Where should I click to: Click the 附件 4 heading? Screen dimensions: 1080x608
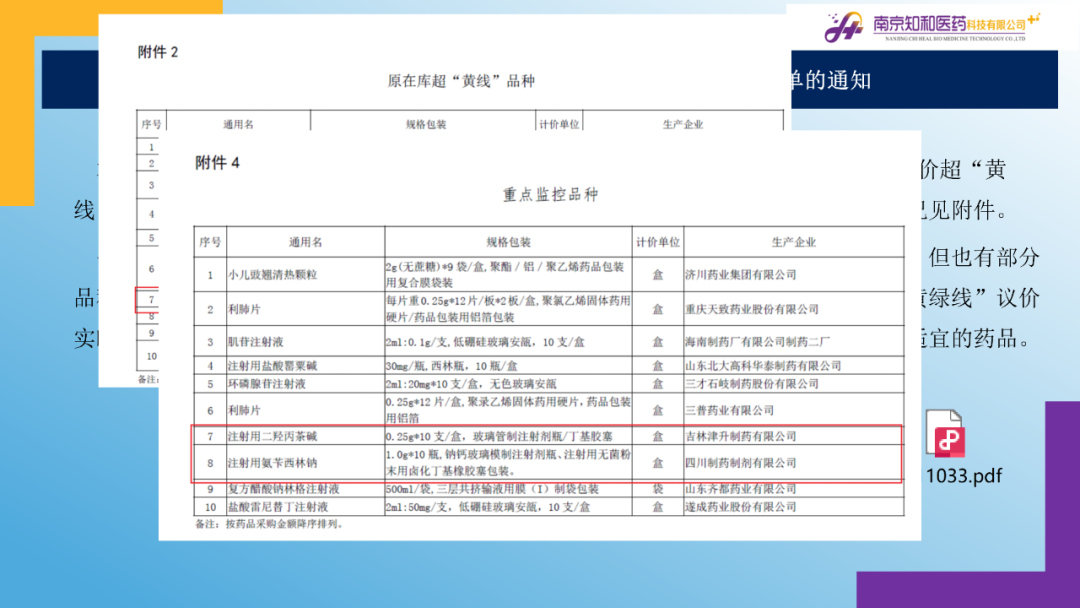[x=217, y=163]
